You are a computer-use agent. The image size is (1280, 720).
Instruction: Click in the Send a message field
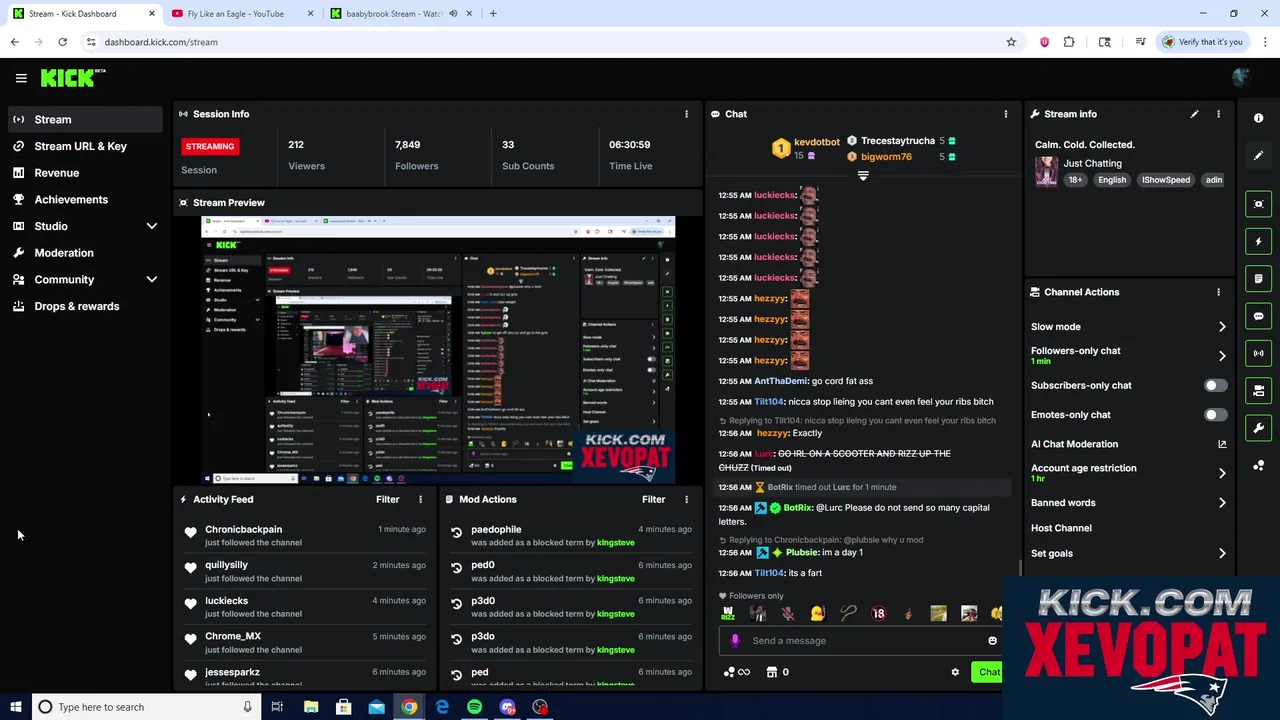coord(860,641)
